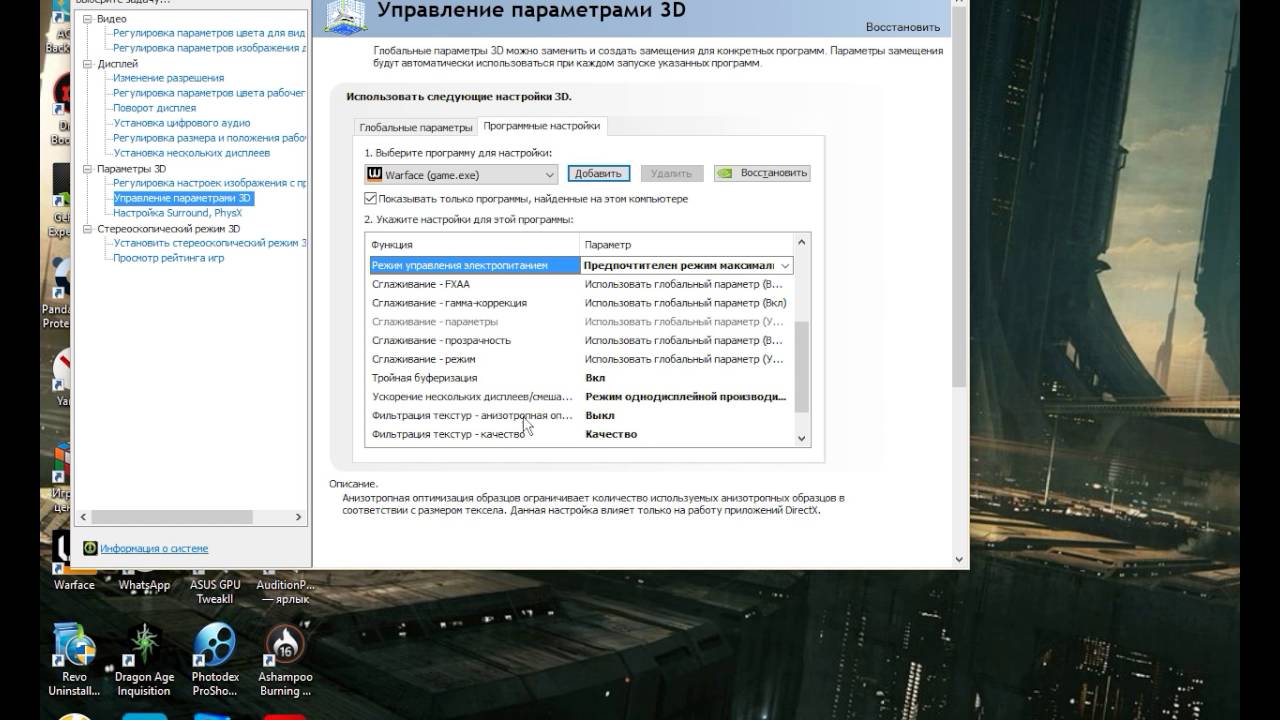
Task: Open the Warface desktop shortcut
Action: (74, 562)
